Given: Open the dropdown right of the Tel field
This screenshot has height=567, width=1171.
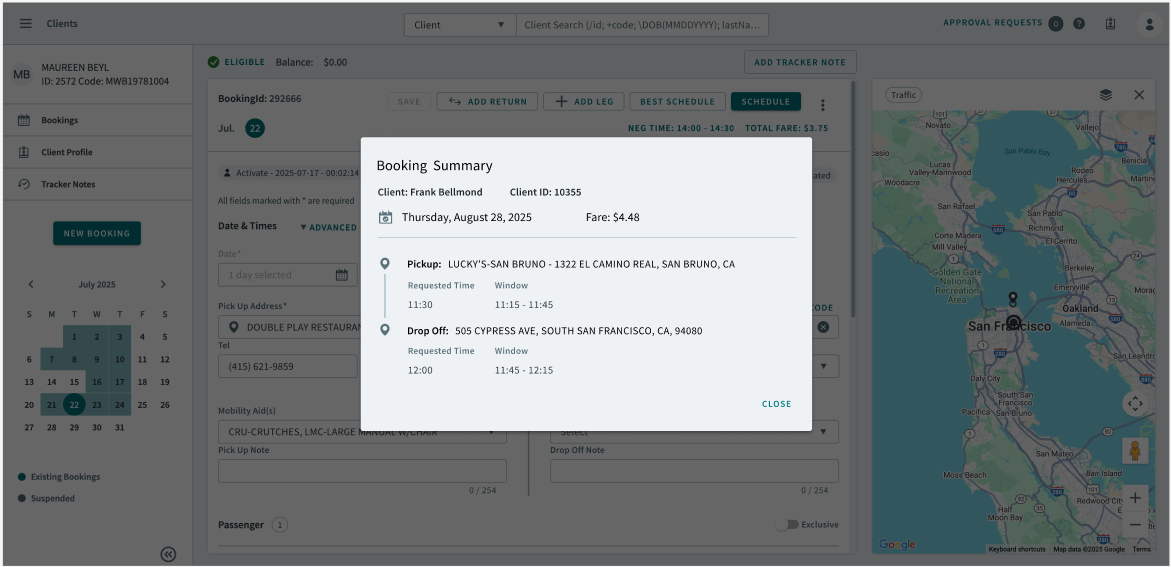Looking at the screenshot, I should pyautogui.click(x=824, y=366).
